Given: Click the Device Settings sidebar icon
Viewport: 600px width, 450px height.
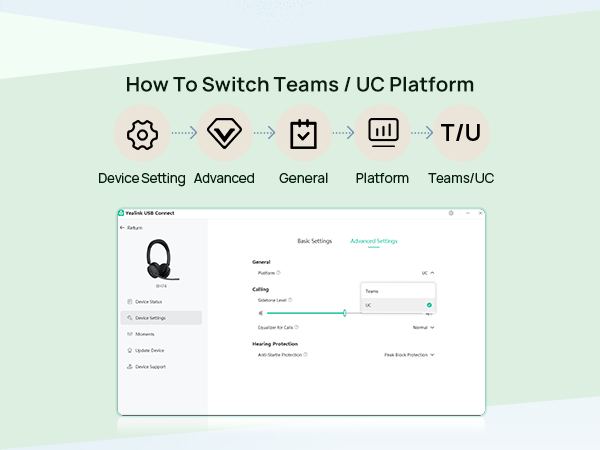Looking at the screenshot, I should pyautogui.click(x=129, y=318).
